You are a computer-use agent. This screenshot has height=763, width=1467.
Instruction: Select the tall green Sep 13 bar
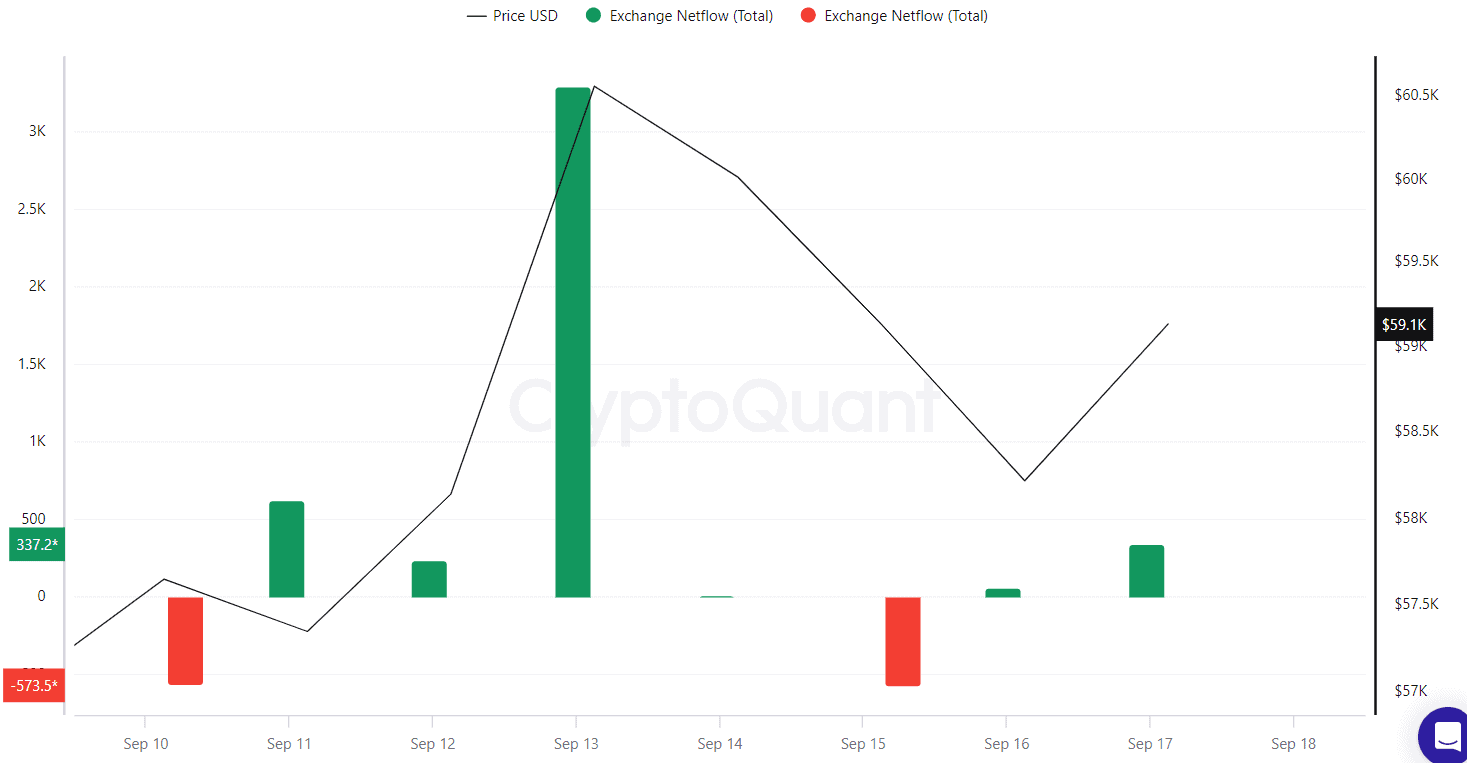pos(573,342)
